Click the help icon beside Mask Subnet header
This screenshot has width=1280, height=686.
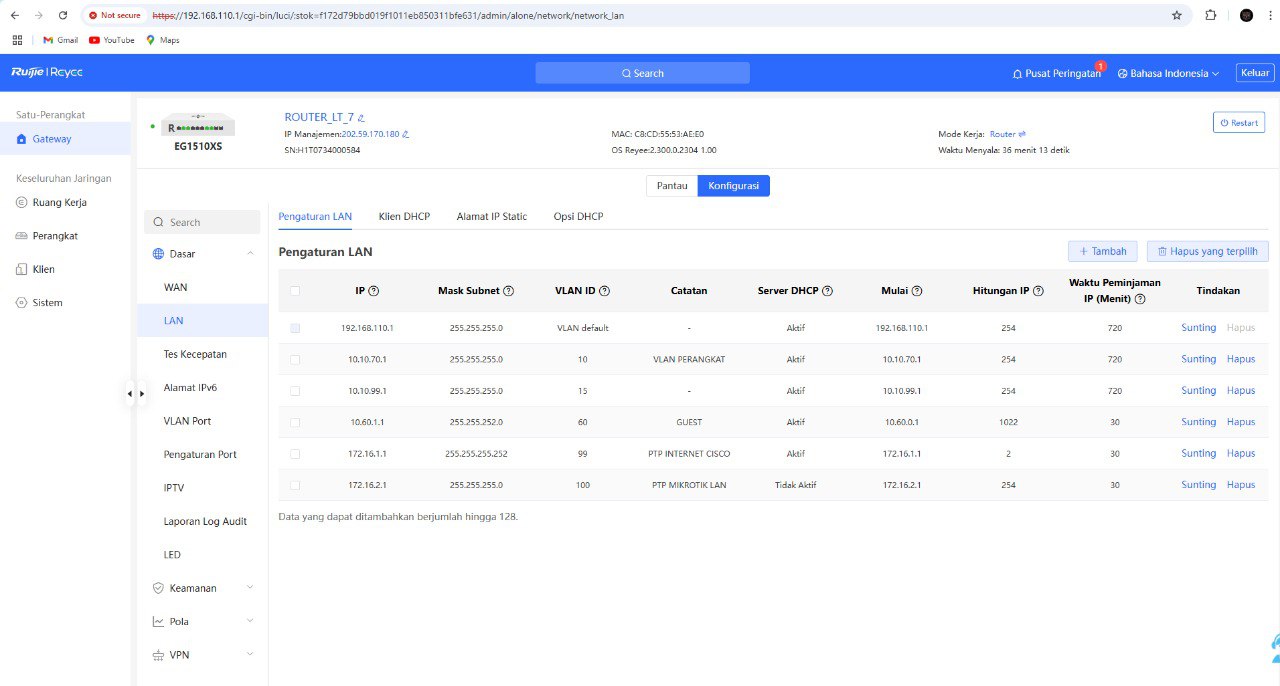[x=508, y=291]
